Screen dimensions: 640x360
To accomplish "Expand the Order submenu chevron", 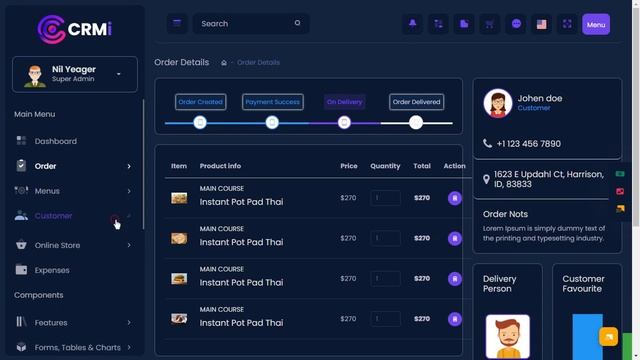I will [129, 166].
